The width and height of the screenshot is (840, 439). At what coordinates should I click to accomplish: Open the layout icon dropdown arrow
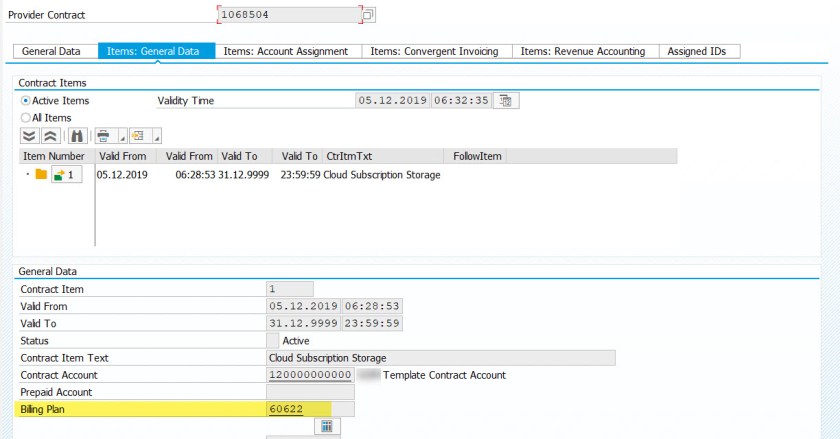156,137
